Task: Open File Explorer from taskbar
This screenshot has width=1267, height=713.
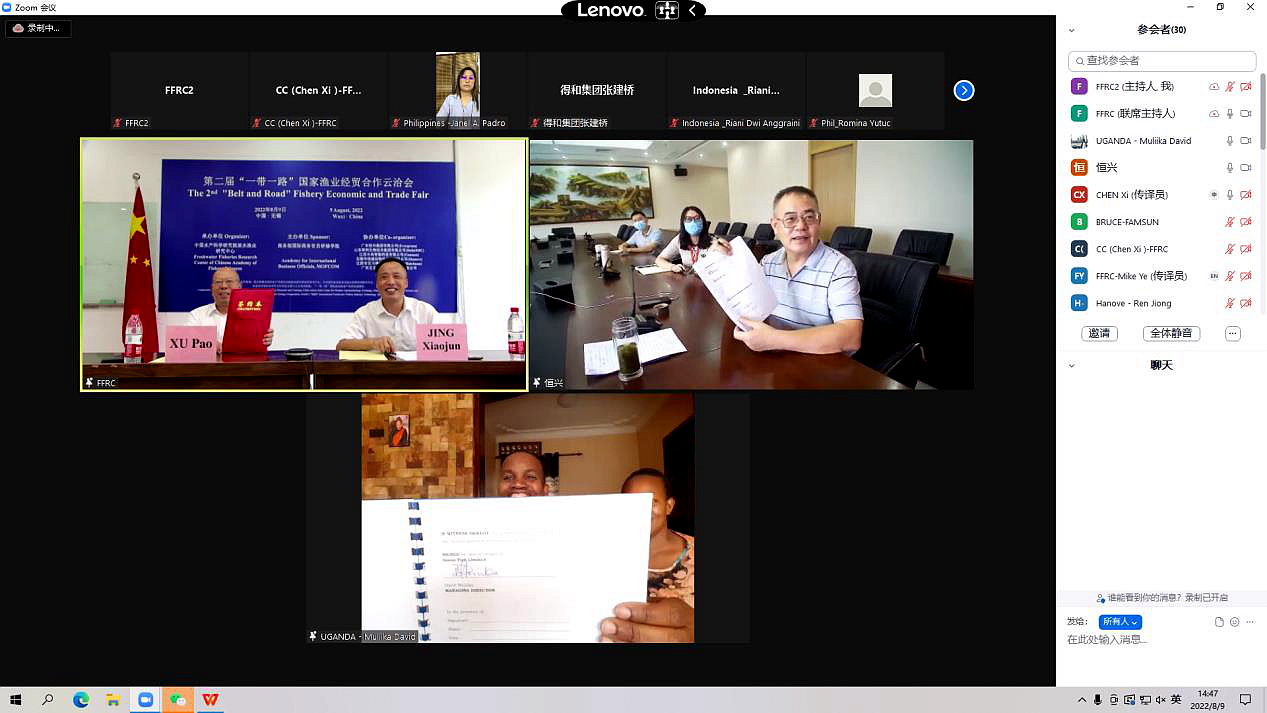Action: click(113, 700)
